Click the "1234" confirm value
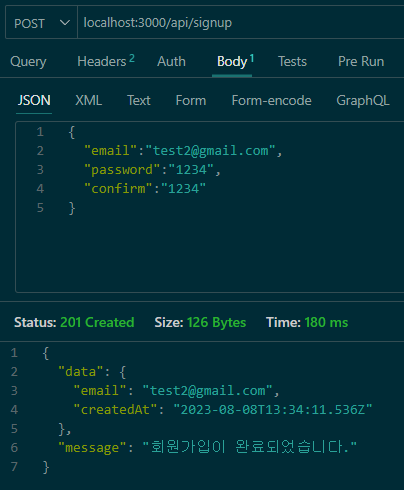This screenshot has height=490, width=404. (183, 189)
